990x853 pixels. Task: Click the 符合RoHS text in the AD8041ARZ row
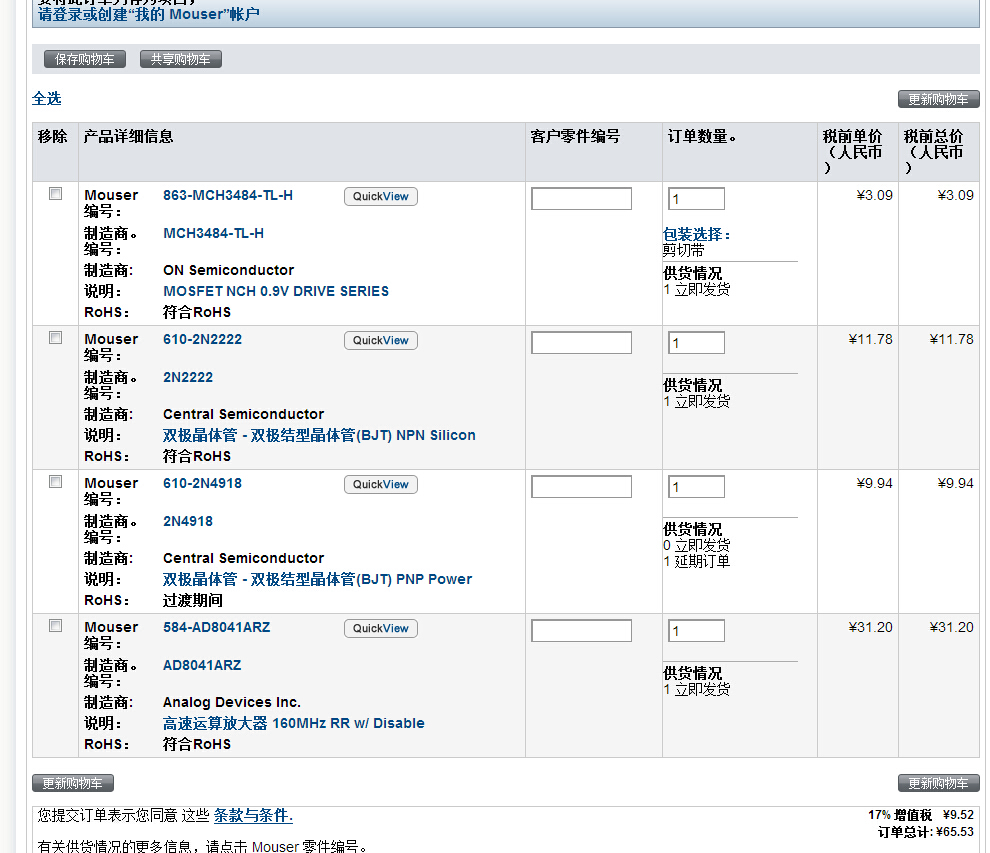[197, 744]
